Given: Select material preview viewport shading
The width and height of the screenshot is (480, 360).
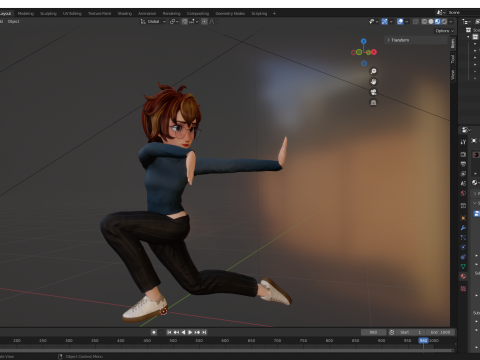Looking at the screenshot, I should coord(437,21).
